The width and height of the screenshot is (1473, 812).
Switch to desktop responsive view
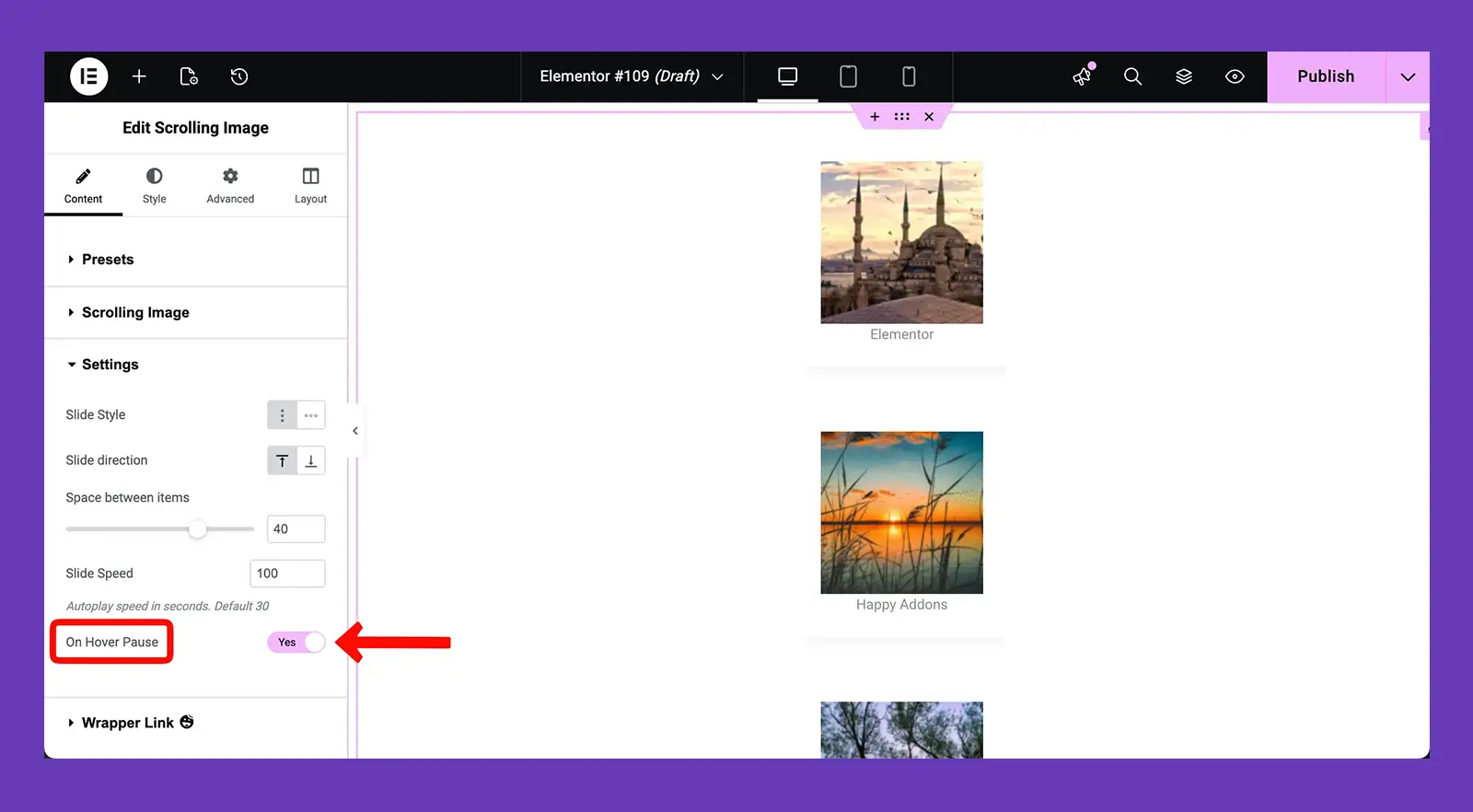tap(788, 76)
